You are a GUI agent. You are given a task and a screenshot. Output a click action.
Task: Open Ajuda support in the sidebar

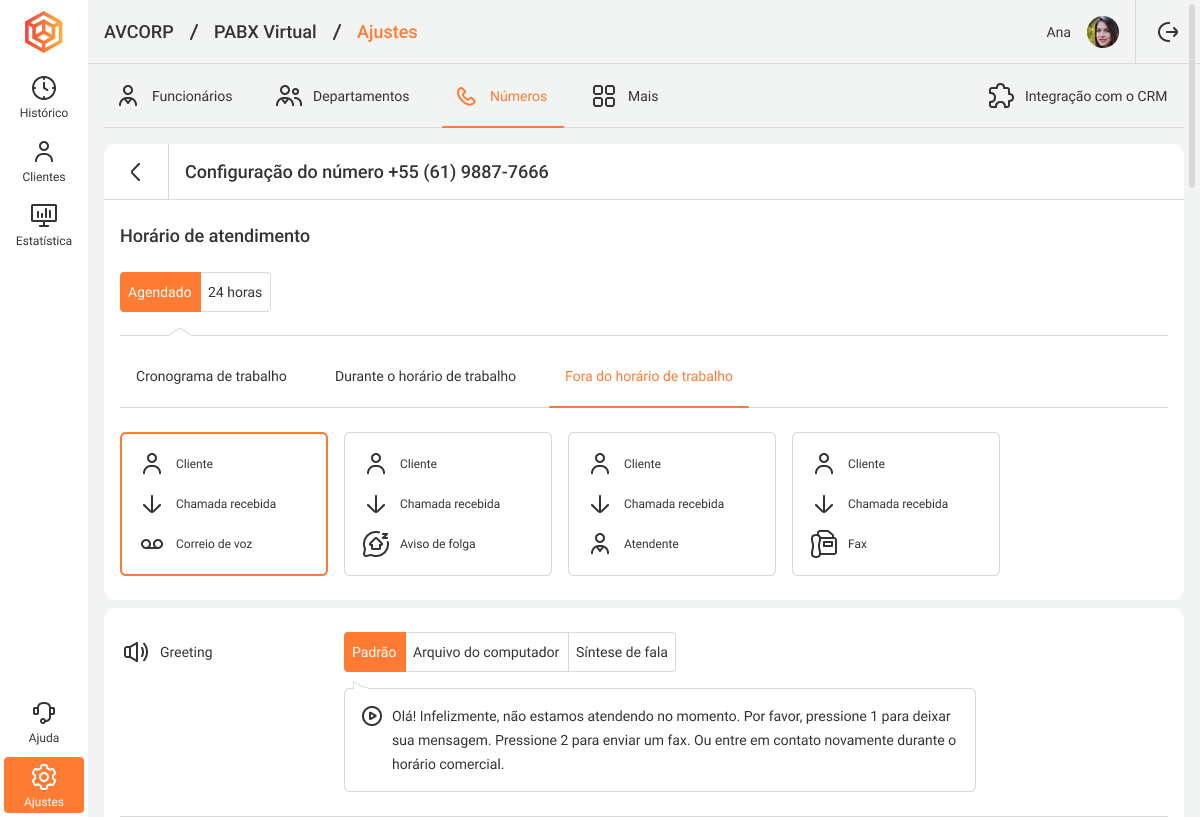pos(44,723)
